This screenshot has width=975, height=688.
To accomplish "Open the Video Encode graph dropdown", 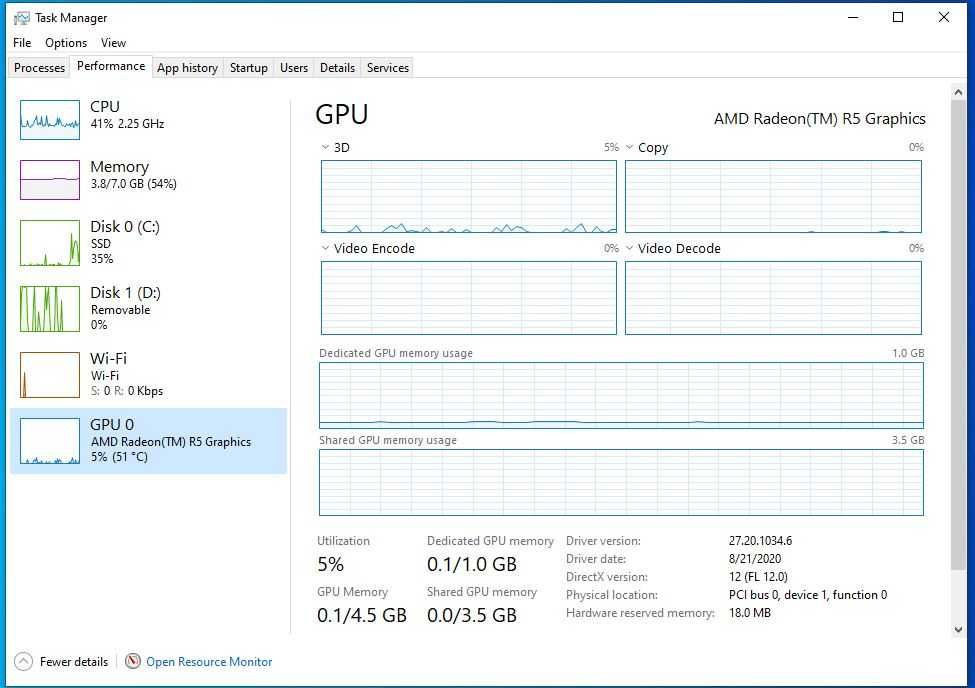I will [326, 248].
